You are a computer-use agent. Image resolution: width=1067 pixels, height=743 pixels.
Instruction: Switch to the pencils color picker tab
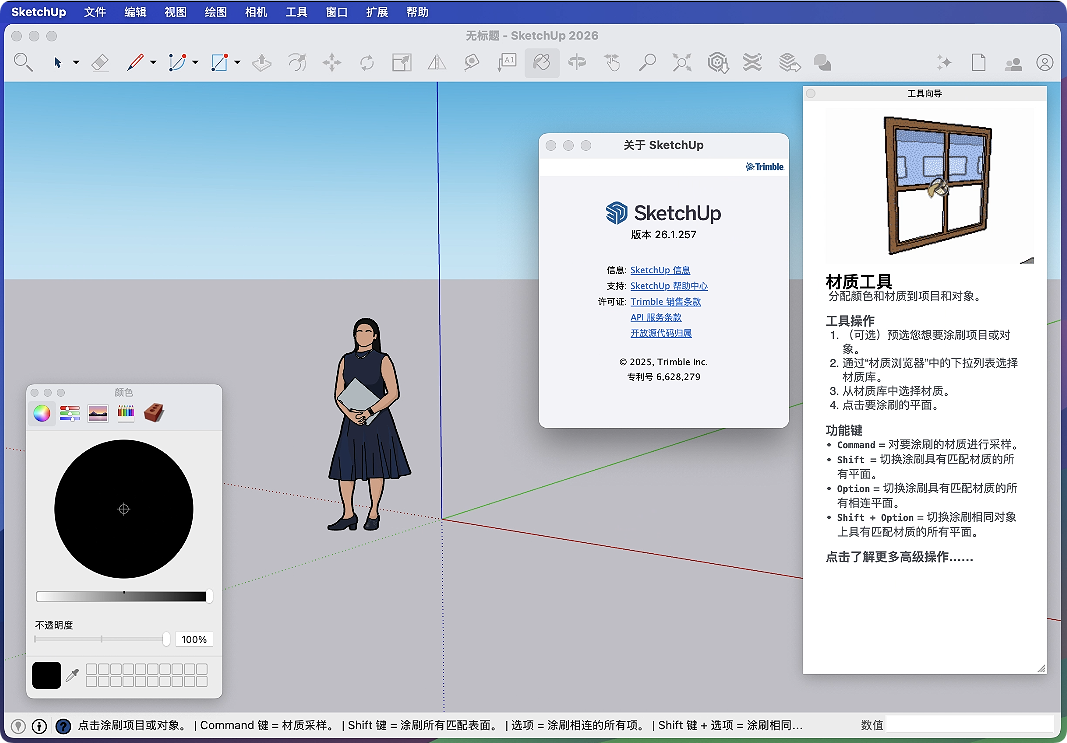(126, 413)
